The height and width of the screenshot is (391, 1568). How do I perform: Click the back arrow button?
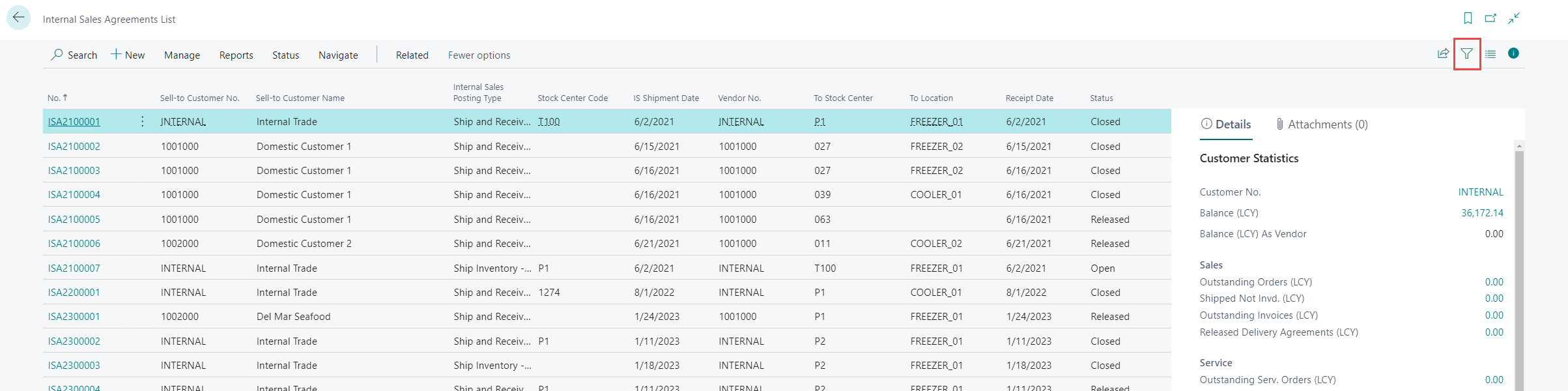click(19, 18)
